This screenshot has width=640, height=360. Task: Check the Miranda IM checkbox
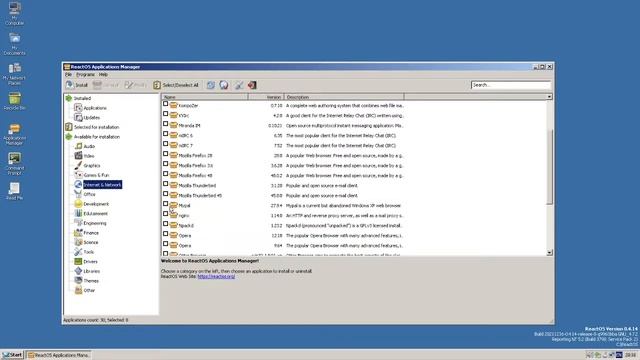[x=165, y=124]
